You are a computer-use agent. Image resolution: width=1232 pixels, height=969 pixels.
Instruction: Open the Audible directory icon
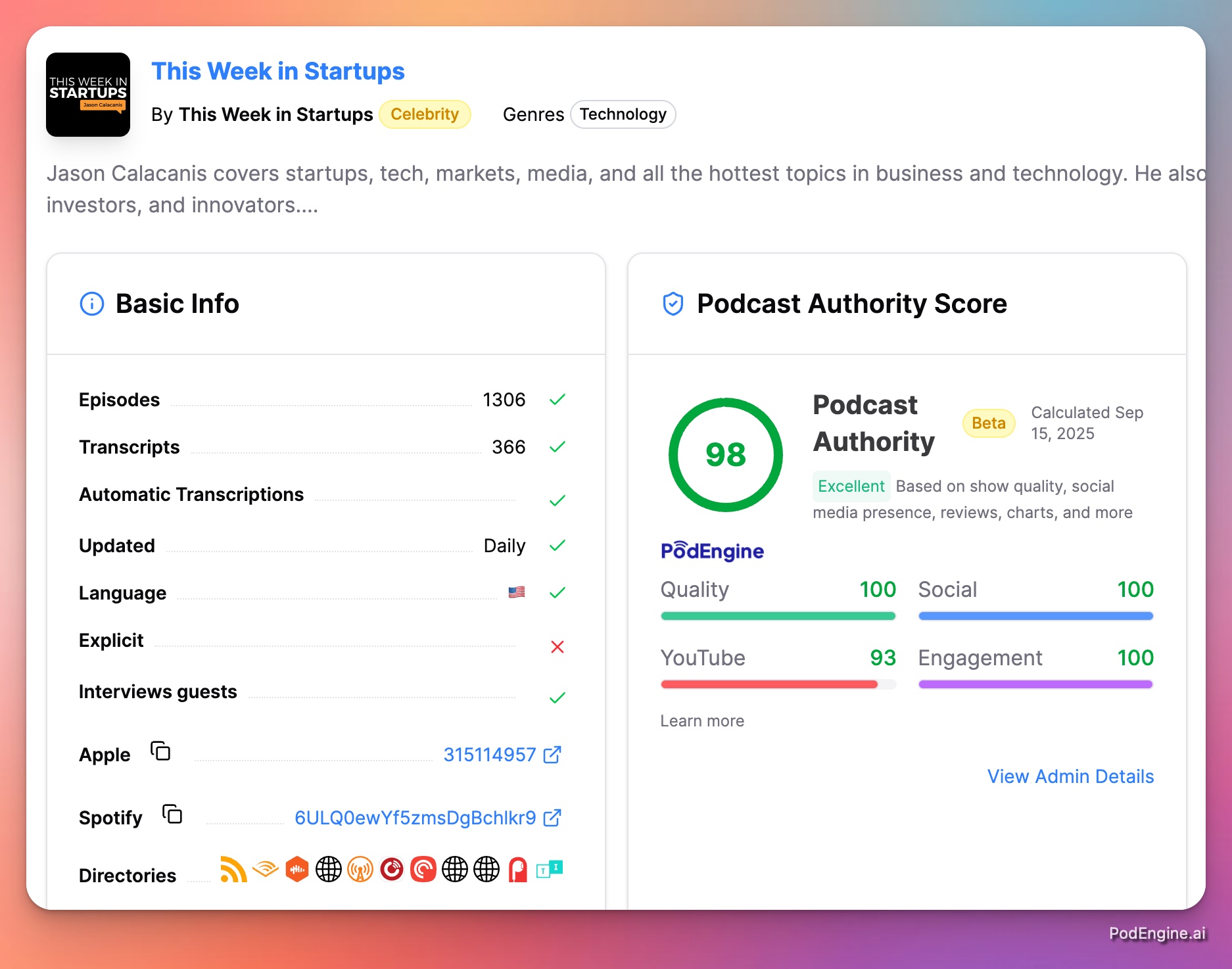266,870
